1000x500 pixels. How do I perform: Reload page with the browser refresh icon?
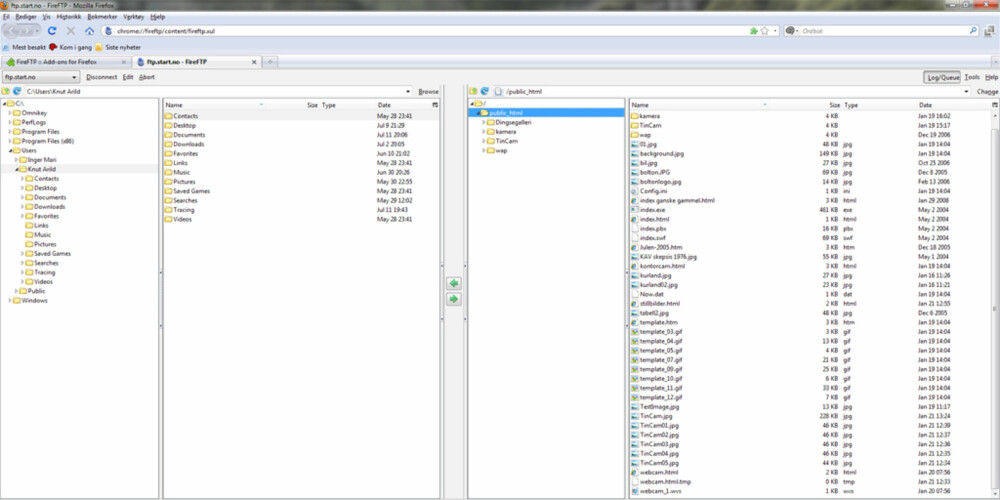pyautogui.click(x=52, y=31)
